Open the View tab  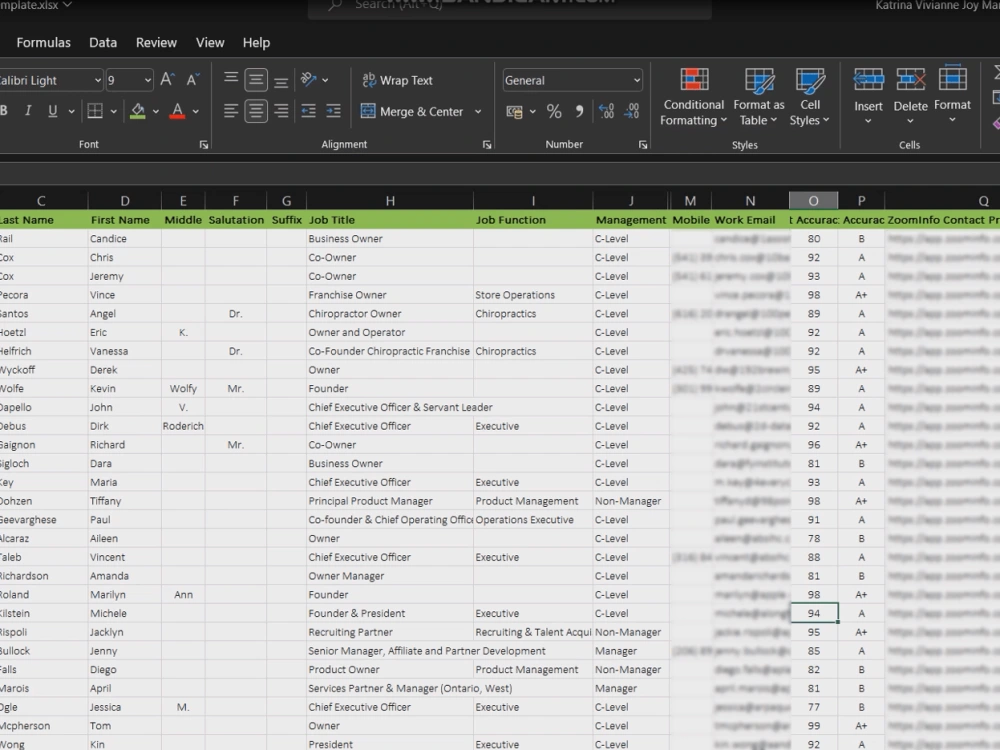(x=210, y=43)
